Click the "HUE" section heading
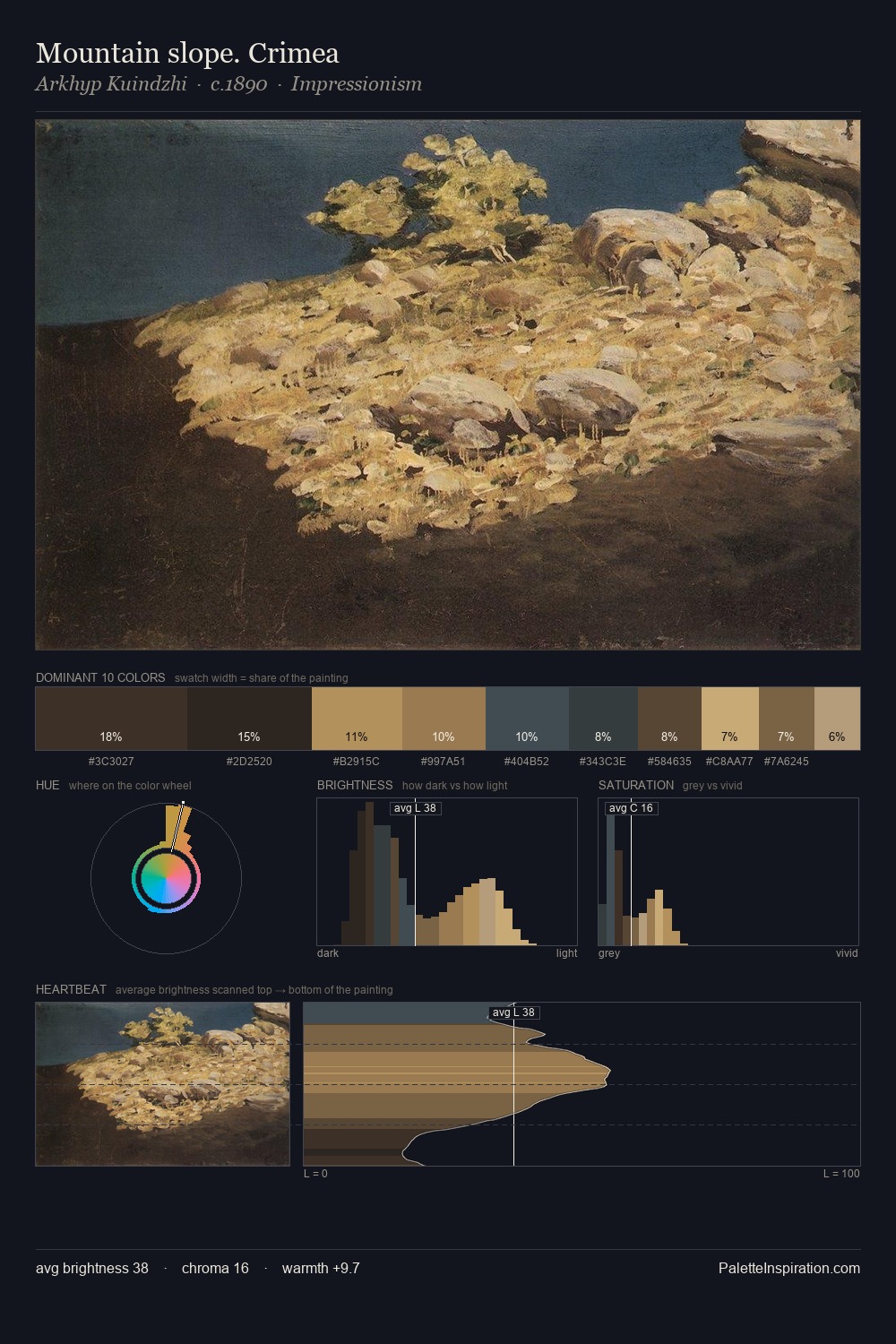Screen dimensions: 896x1344 (47, 785)
